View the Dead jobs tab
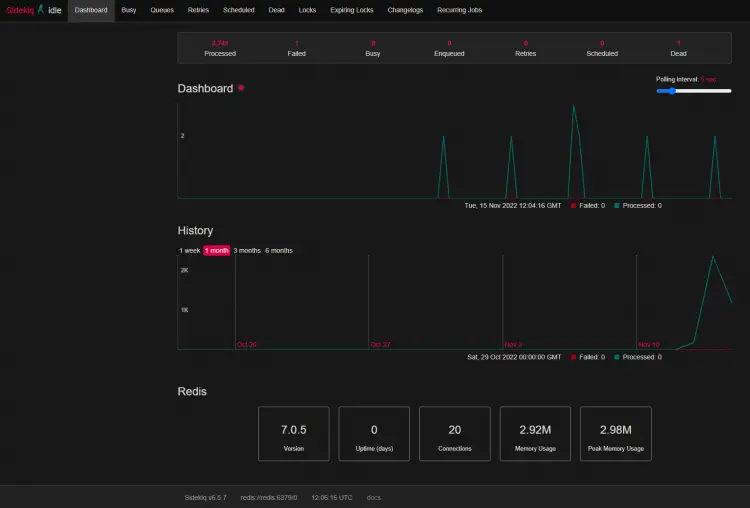 tap(275, 10)
